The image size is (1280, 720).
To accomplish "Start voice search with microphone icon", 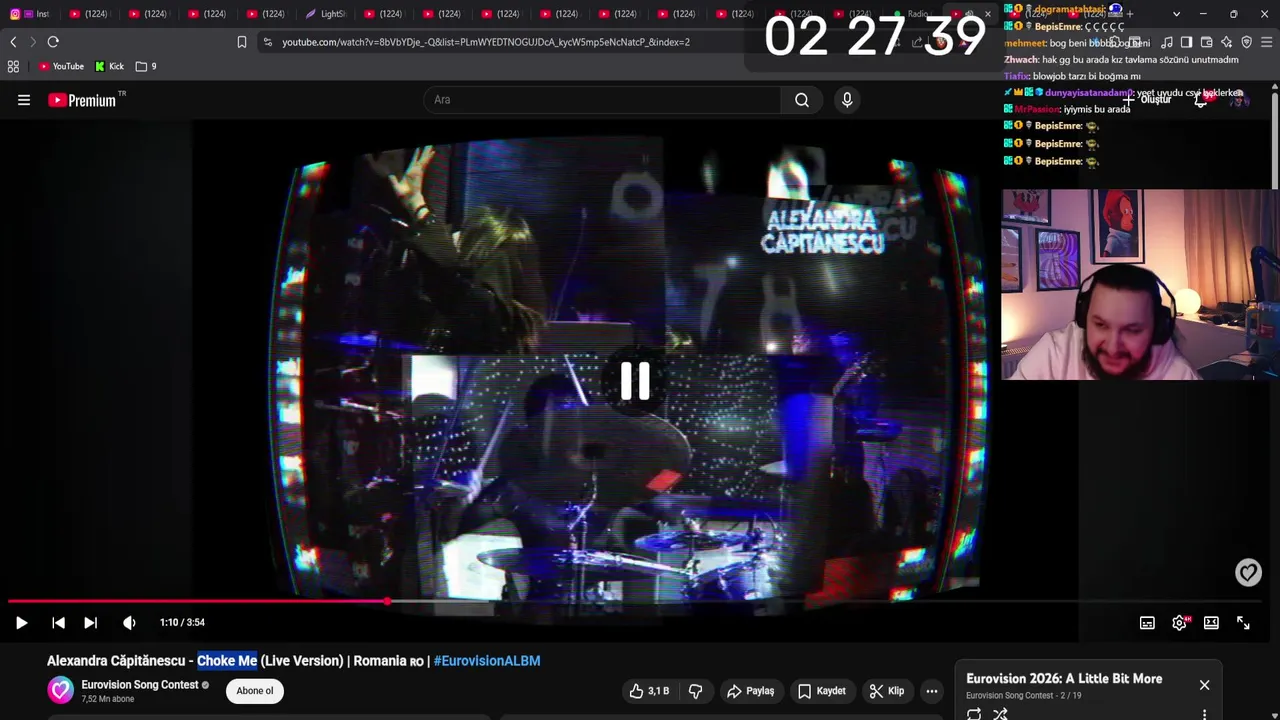I will 847,100.
